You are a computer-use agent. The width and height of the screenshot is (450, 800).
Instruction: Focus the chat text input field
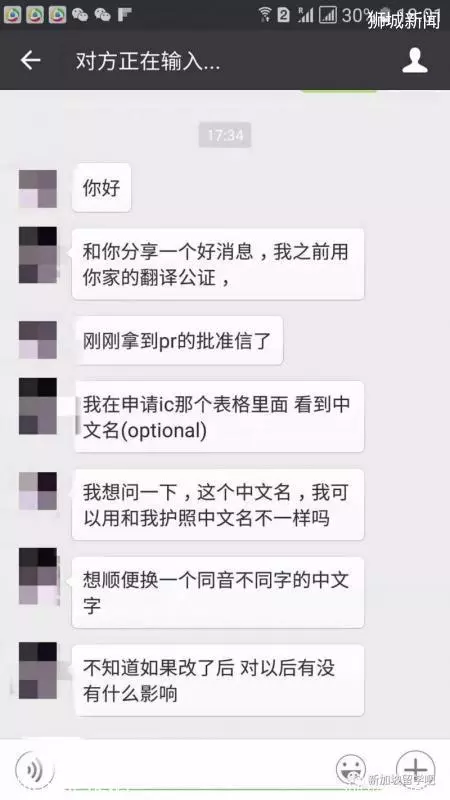(194, 769)
